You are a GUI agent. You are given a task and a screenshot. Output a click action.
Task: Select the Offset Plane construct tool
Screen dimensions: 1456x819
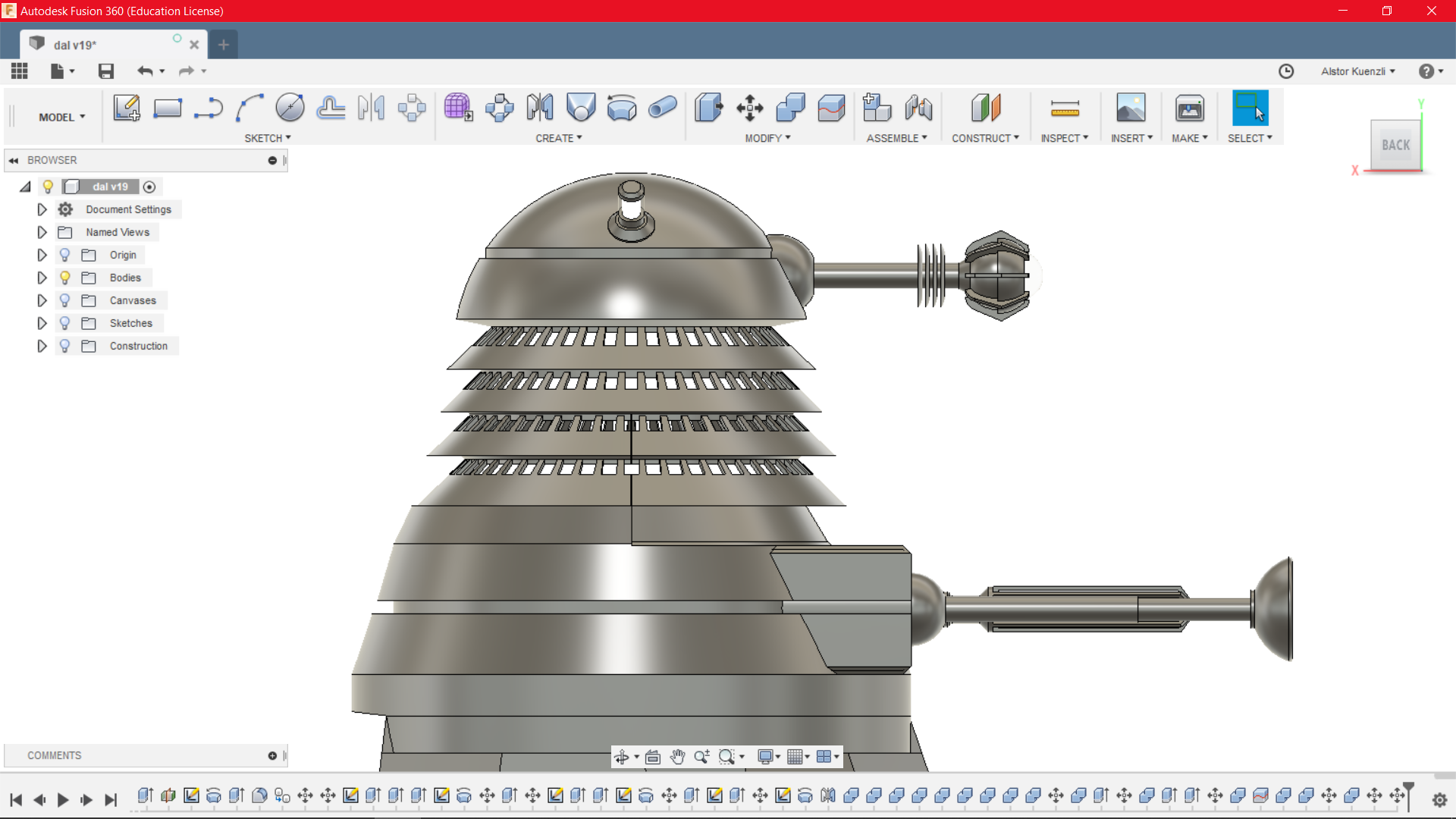(986, 108)
